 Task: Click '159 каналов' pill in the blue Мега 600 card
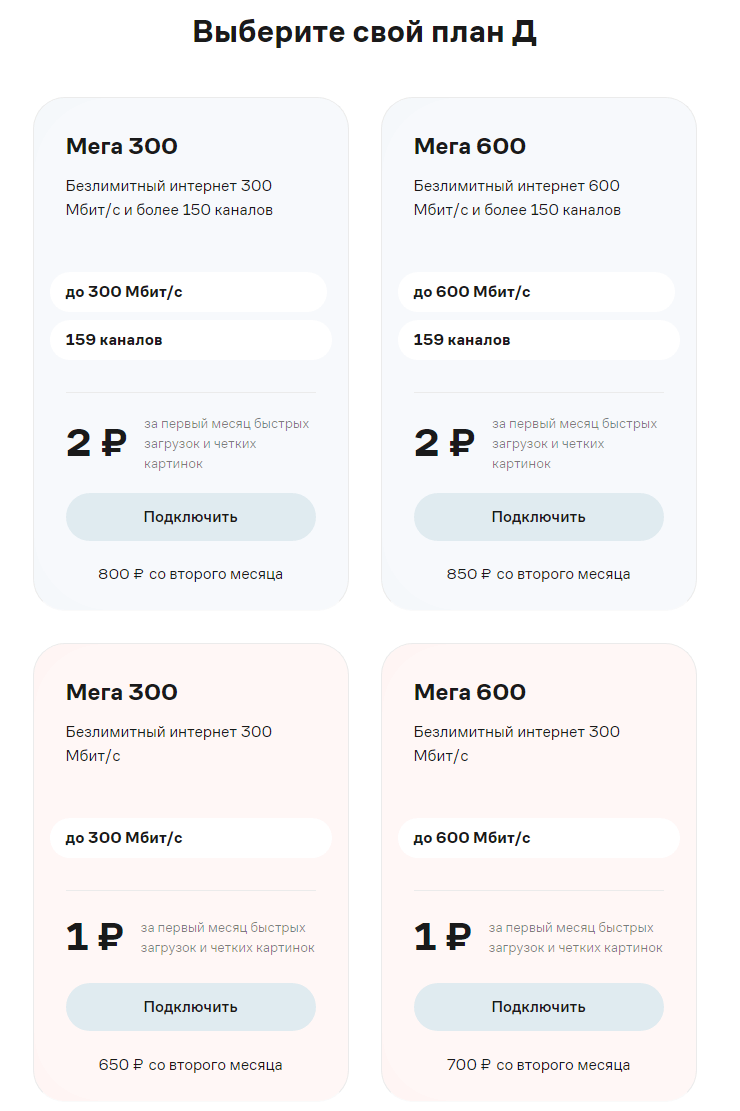pyautogui.click(x=538, y=340)
